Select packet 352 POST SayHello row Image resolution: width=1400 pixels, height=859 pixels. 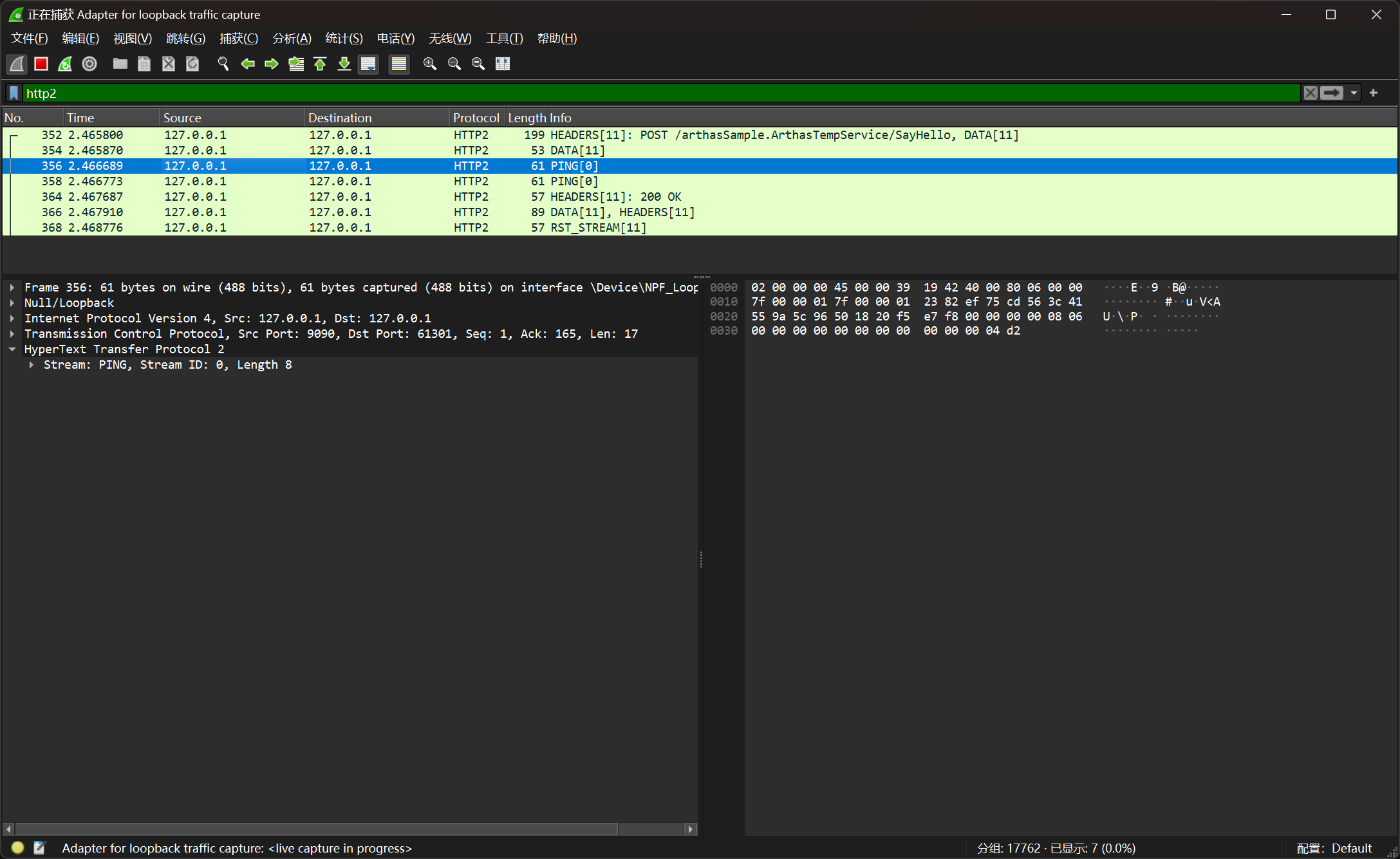point(700,135)
